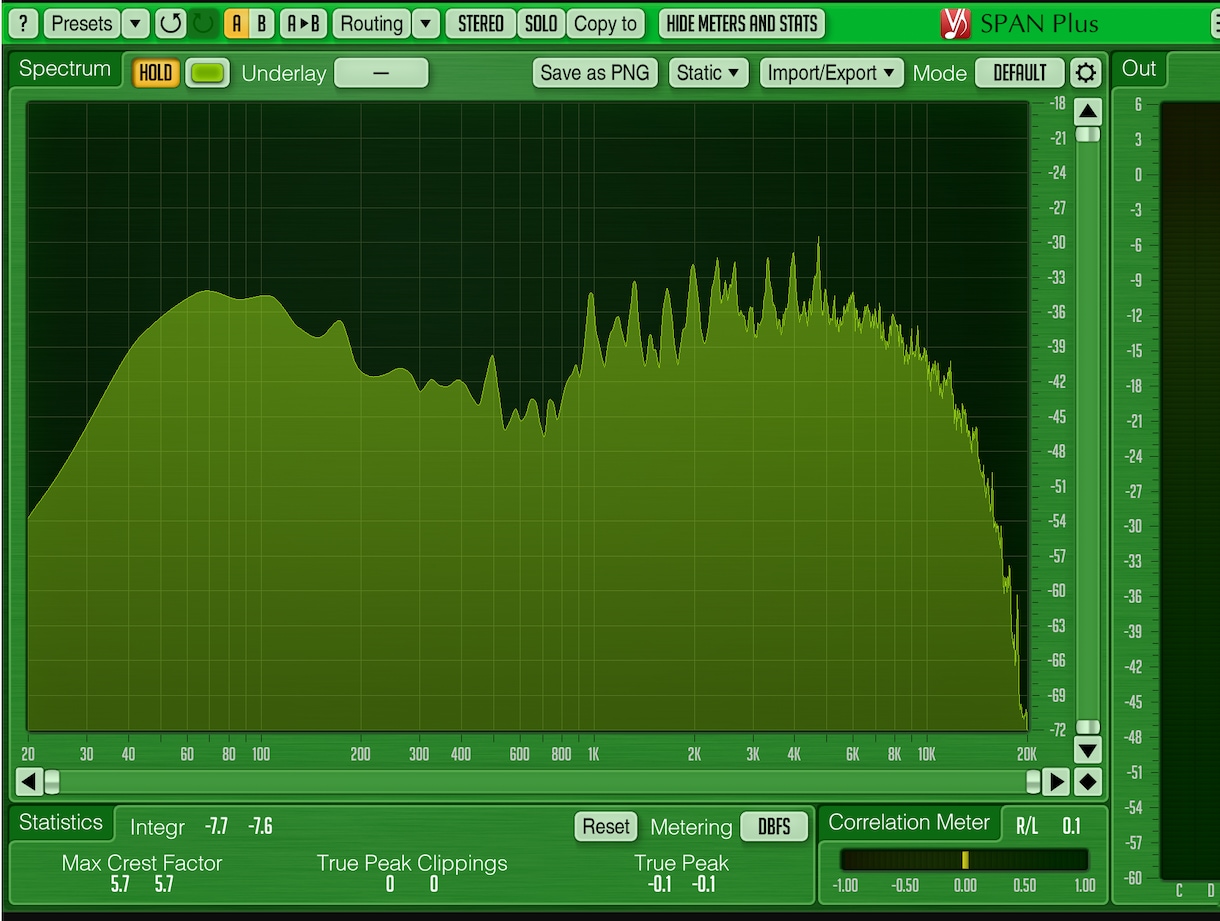The image size is (1220, 921).
Task: Open the Routing dropdown arrow
Action: (x=425, y=23)
